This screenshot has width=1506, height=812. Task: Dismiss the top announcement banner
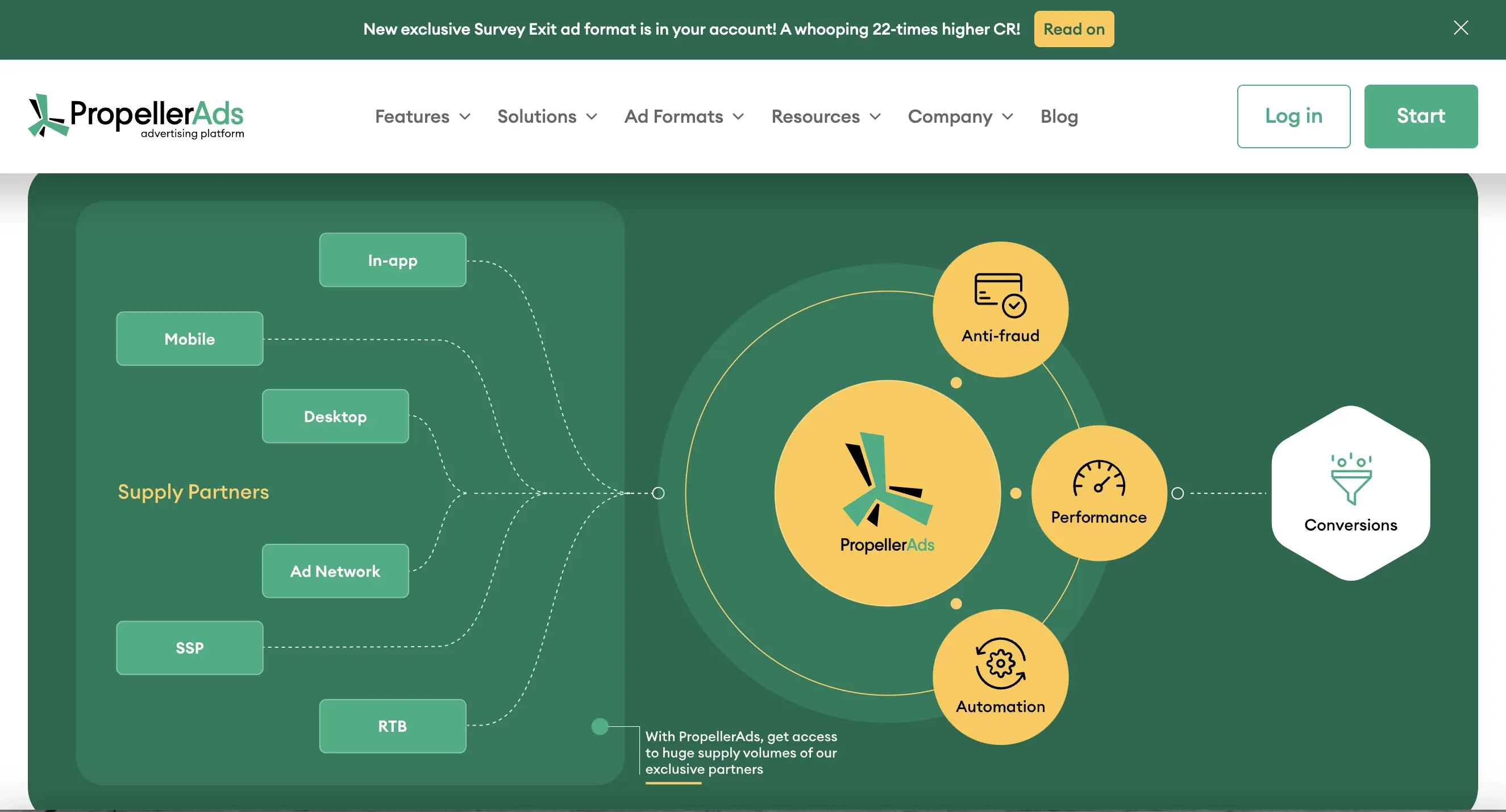[x=1461, y=28]
